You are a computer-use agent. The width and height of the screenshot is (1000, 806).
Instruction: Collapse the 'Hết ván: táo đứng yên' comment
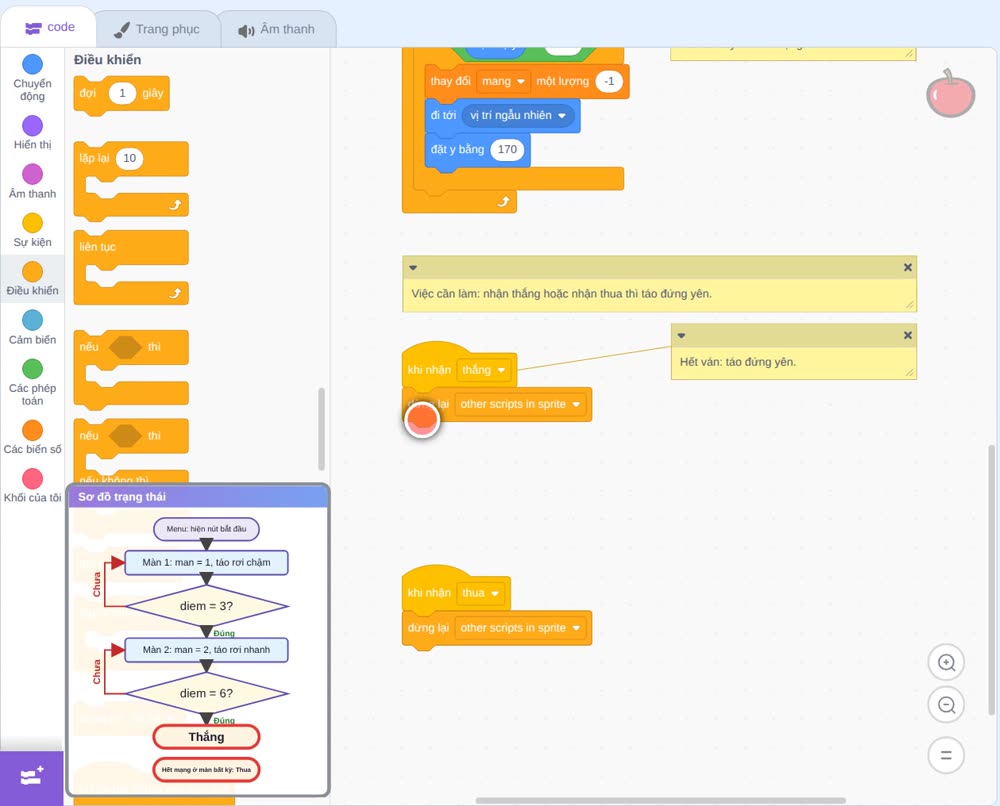[x=682, y=335]
